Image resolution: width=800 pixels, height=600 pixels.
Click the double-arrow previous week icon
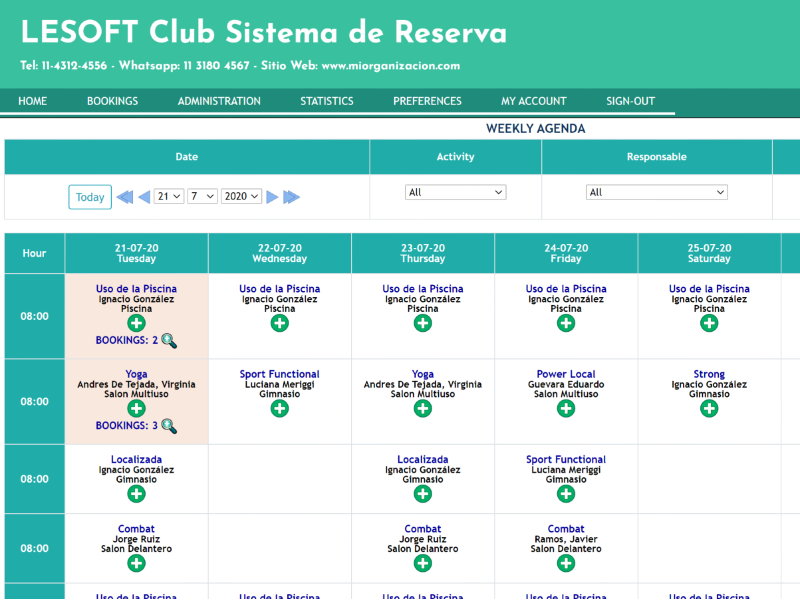[x=125, y=197]
